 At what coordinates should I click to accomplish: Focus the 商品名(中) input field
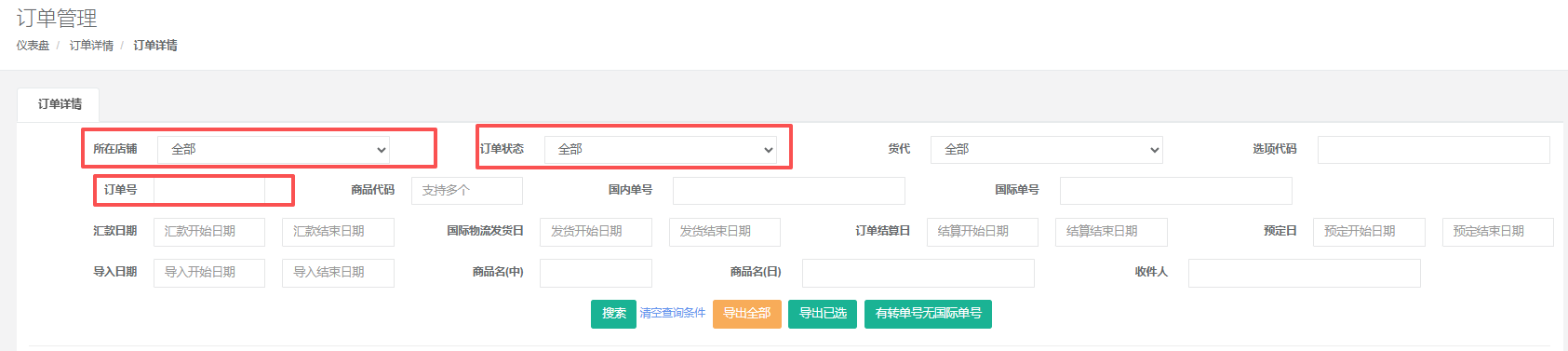[596, 272]
